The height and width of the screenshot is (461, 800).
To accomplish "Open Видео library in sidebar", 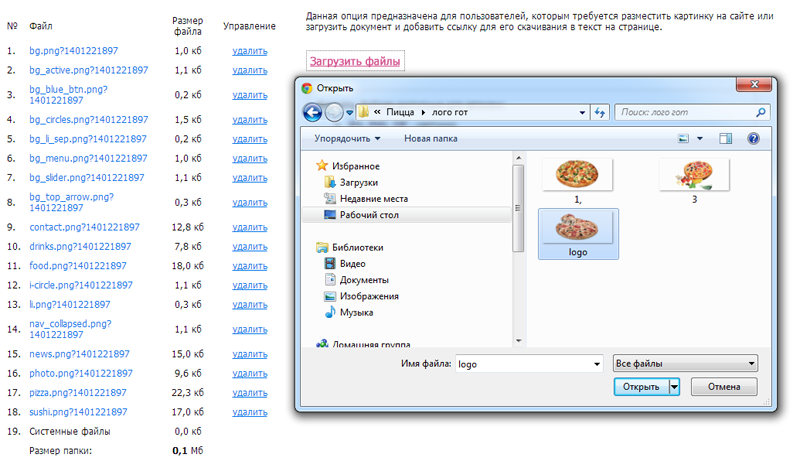I will pos(352,264).
